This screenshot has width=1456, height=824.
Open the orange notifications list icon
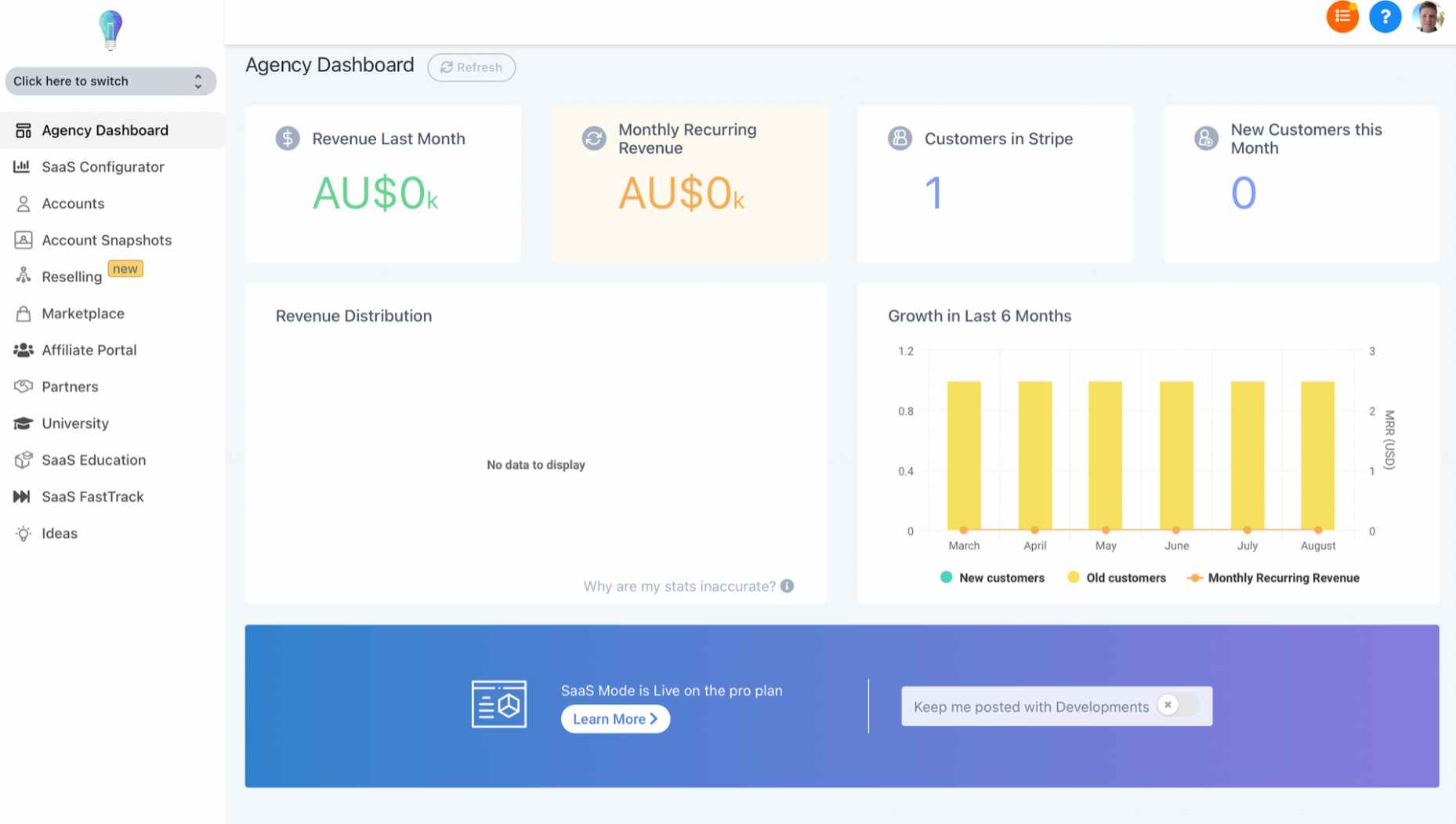(x=1342, y=16)
